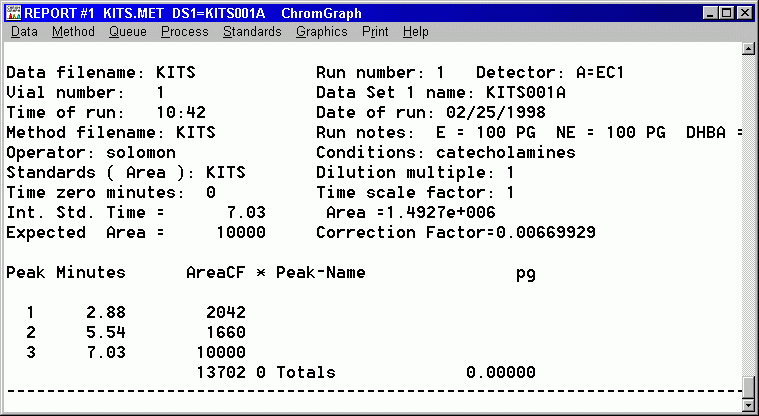The width and height of the screenshot is (759, 416).
Task: Open the Print menu
Action: click(x=375, y=32)
